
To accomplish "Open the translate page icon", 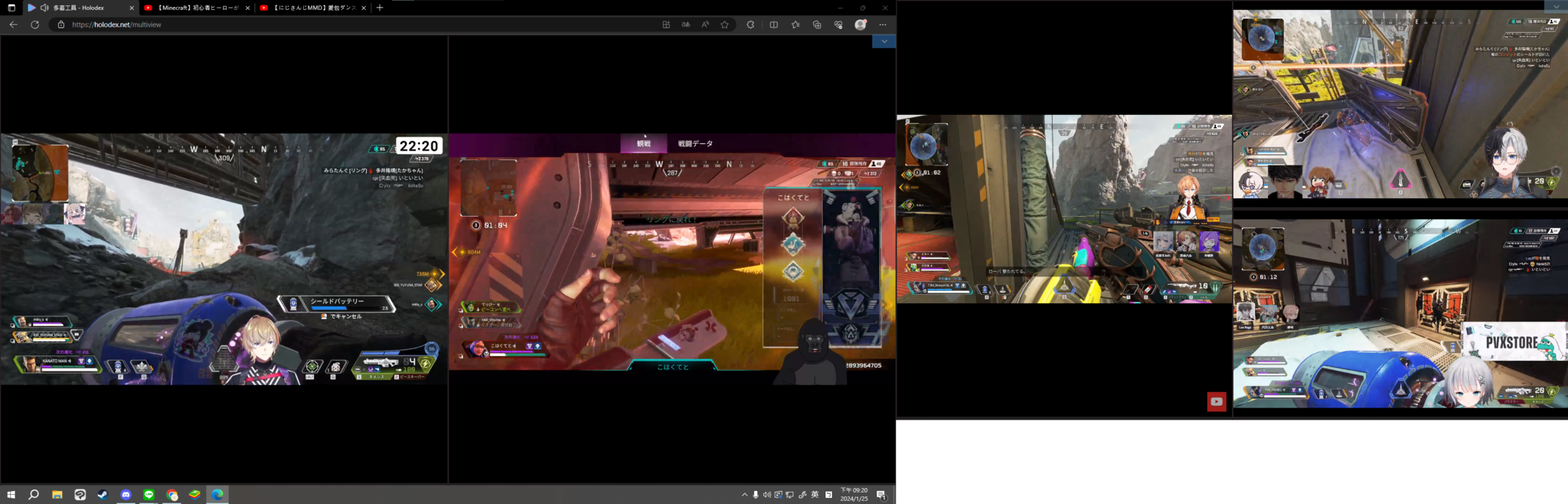I will (686, 25).
